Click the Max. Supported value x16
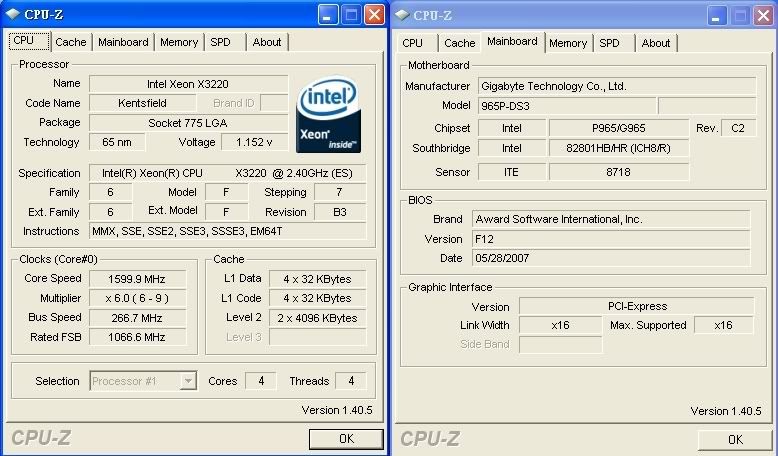This screenshot has width=778, height=456. pyautogui.click(x=723, y=326)
